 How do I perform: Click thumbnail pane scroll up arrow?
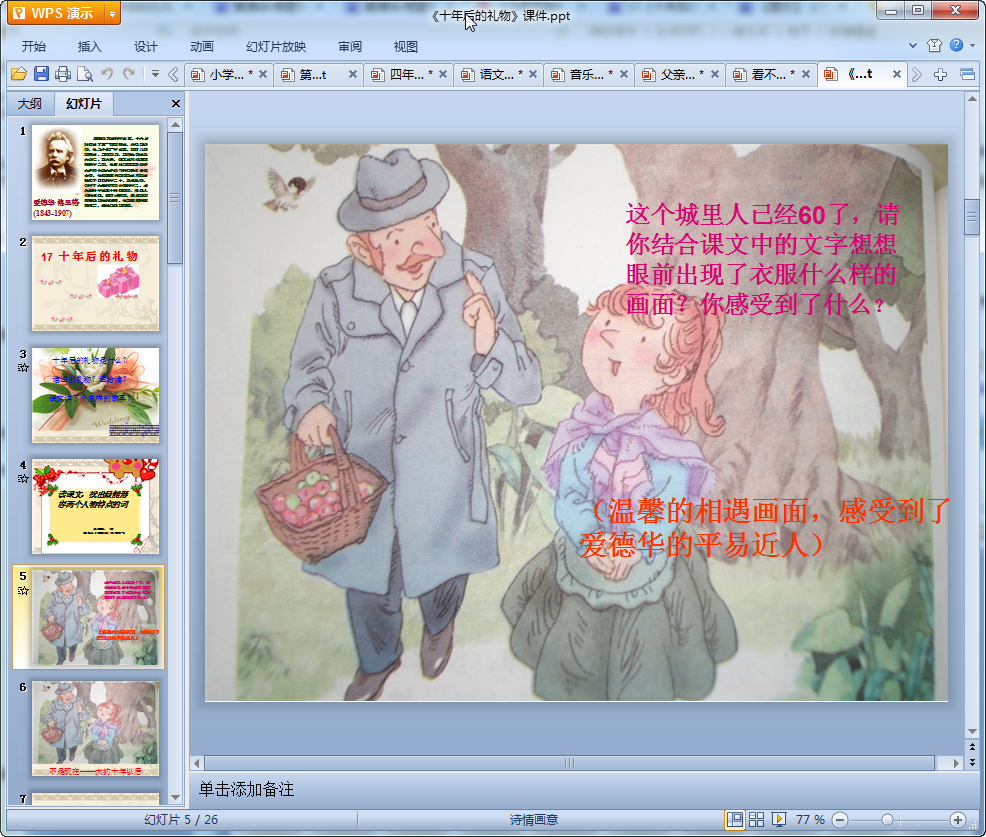click(x=175, y=125)
